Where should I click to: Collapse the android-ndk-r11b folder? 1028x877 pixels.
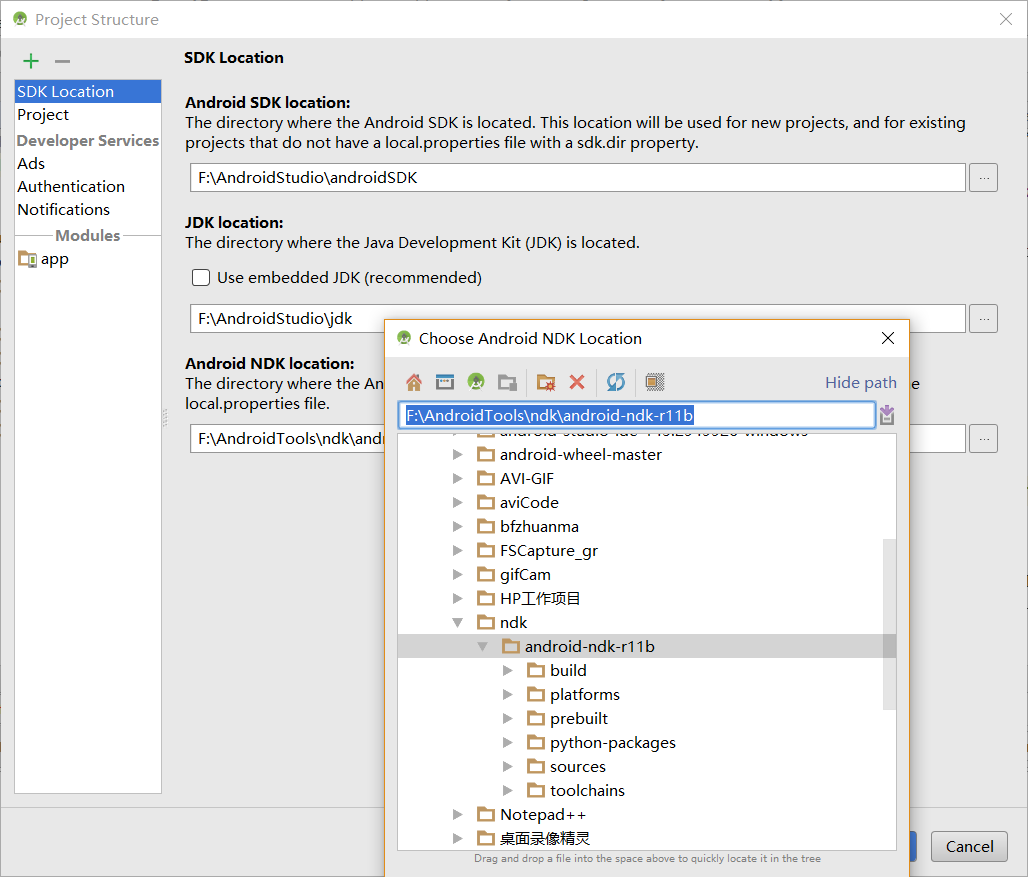[483, 646]
